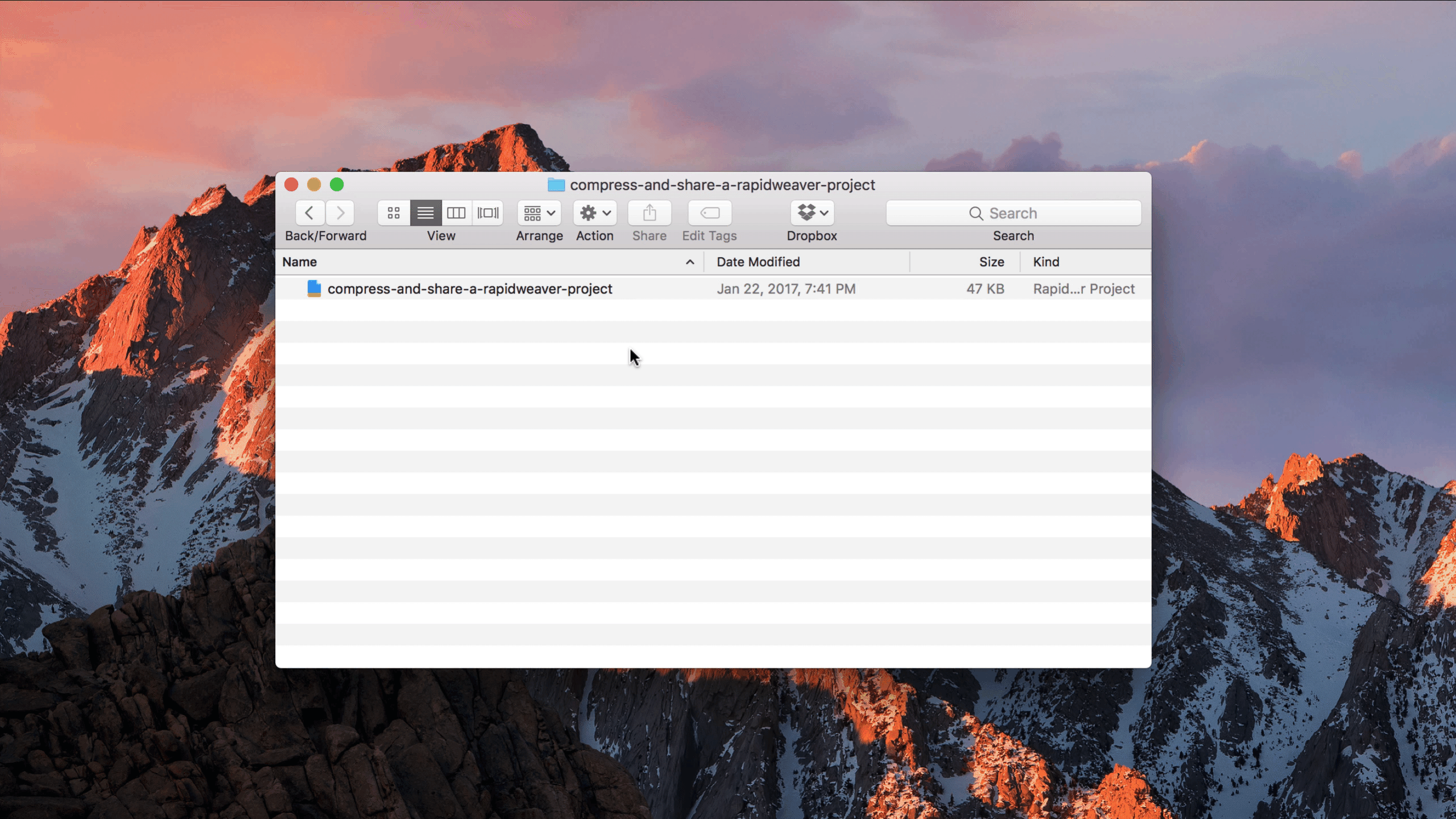Viewport: 1456px width, 819px height.
Task: Switch to column view
Action: coord(456,213)
